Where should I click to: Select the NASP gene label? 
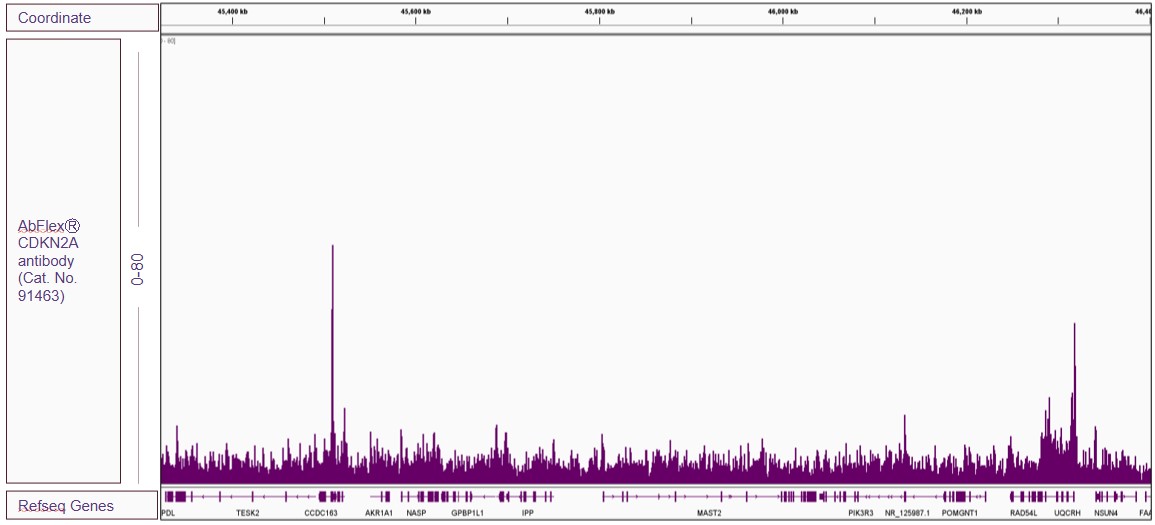coord(416,512)
